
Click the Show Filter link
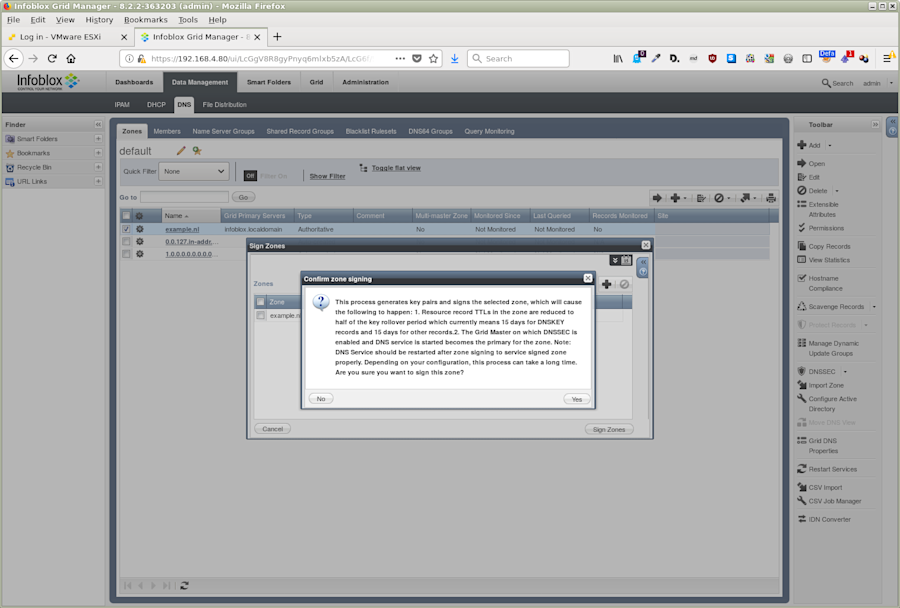pos(327,176)
